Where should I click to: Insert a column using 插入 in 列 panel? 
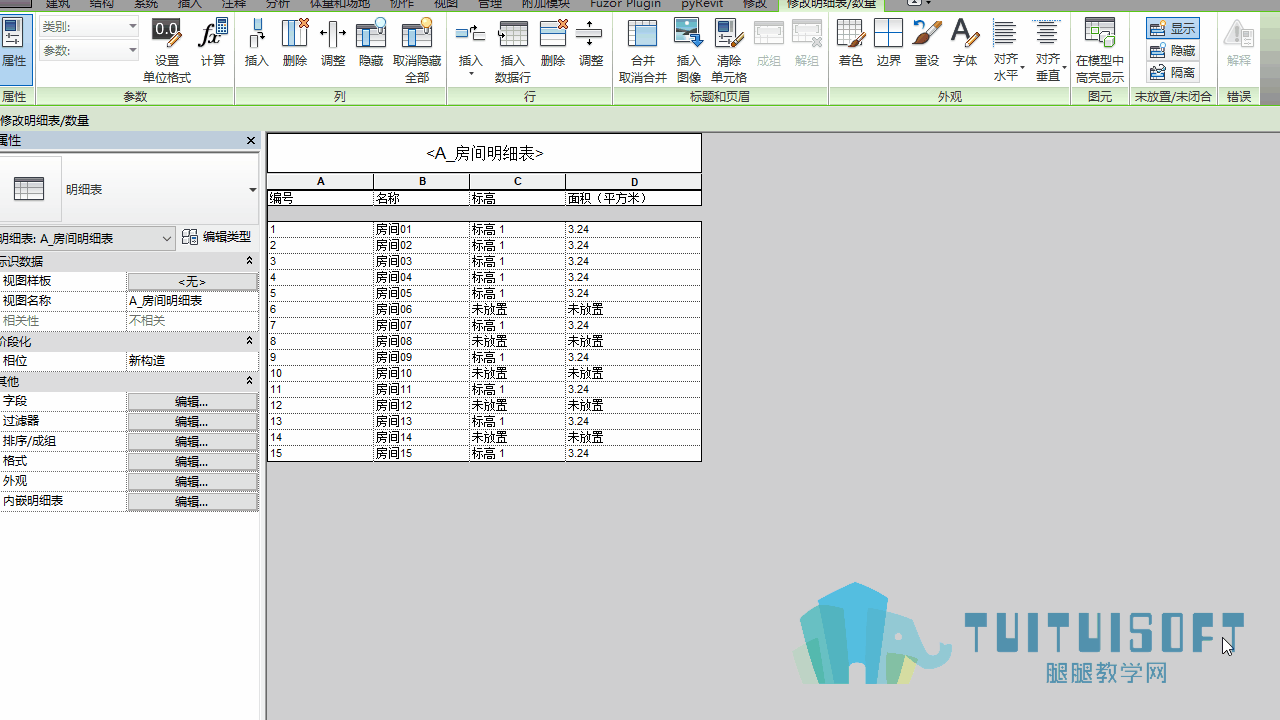(257, 43)
